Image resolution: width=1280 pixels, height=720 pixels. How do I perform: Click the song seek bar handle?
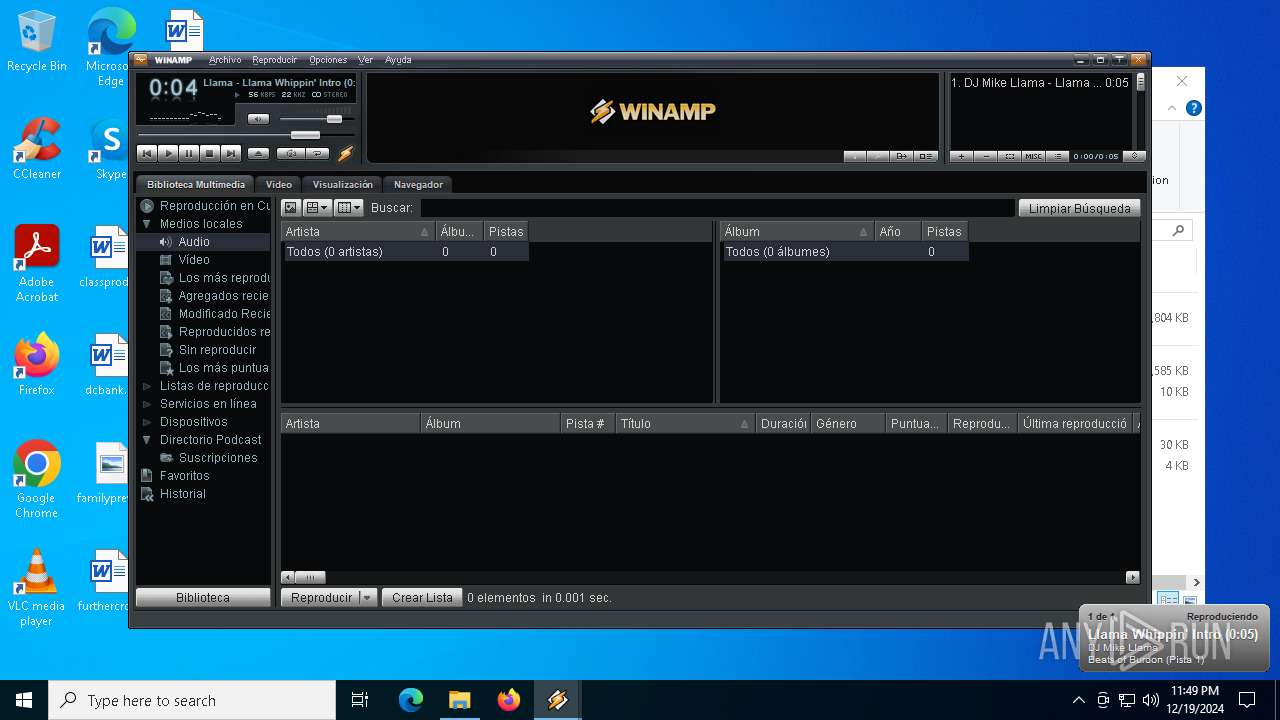pyautogui.click(x=305, y=135)
